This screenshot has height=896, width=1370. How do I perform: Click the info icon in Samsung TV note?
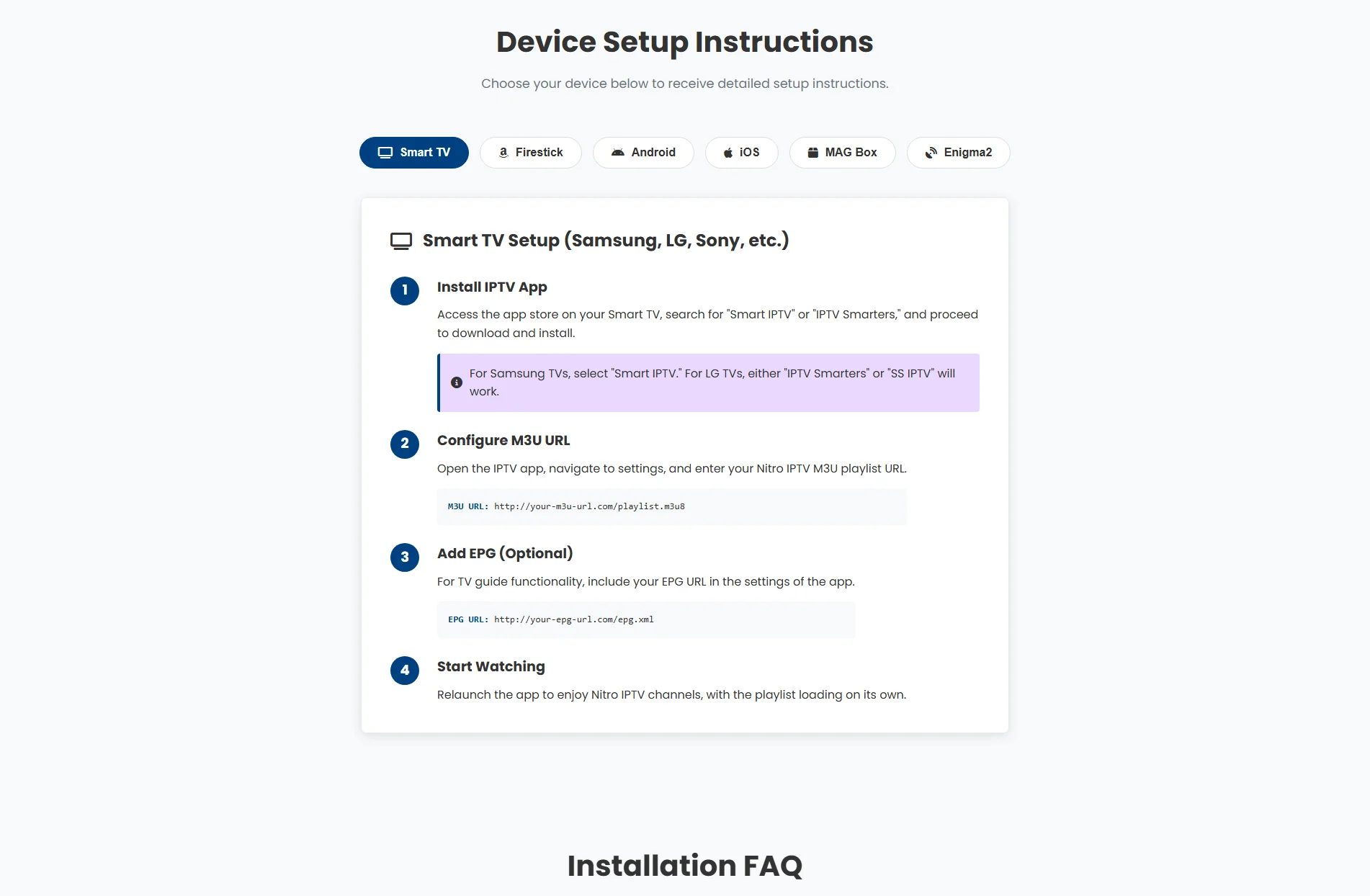pos(457,382)
